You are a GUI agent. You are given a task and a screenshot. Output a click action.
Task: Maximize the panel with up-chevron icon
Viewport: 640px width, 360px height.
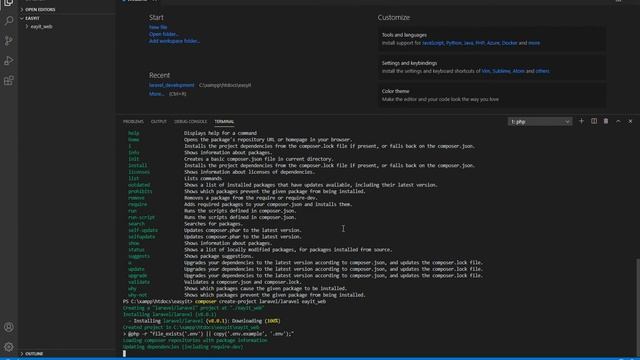[x=618, y=121]
